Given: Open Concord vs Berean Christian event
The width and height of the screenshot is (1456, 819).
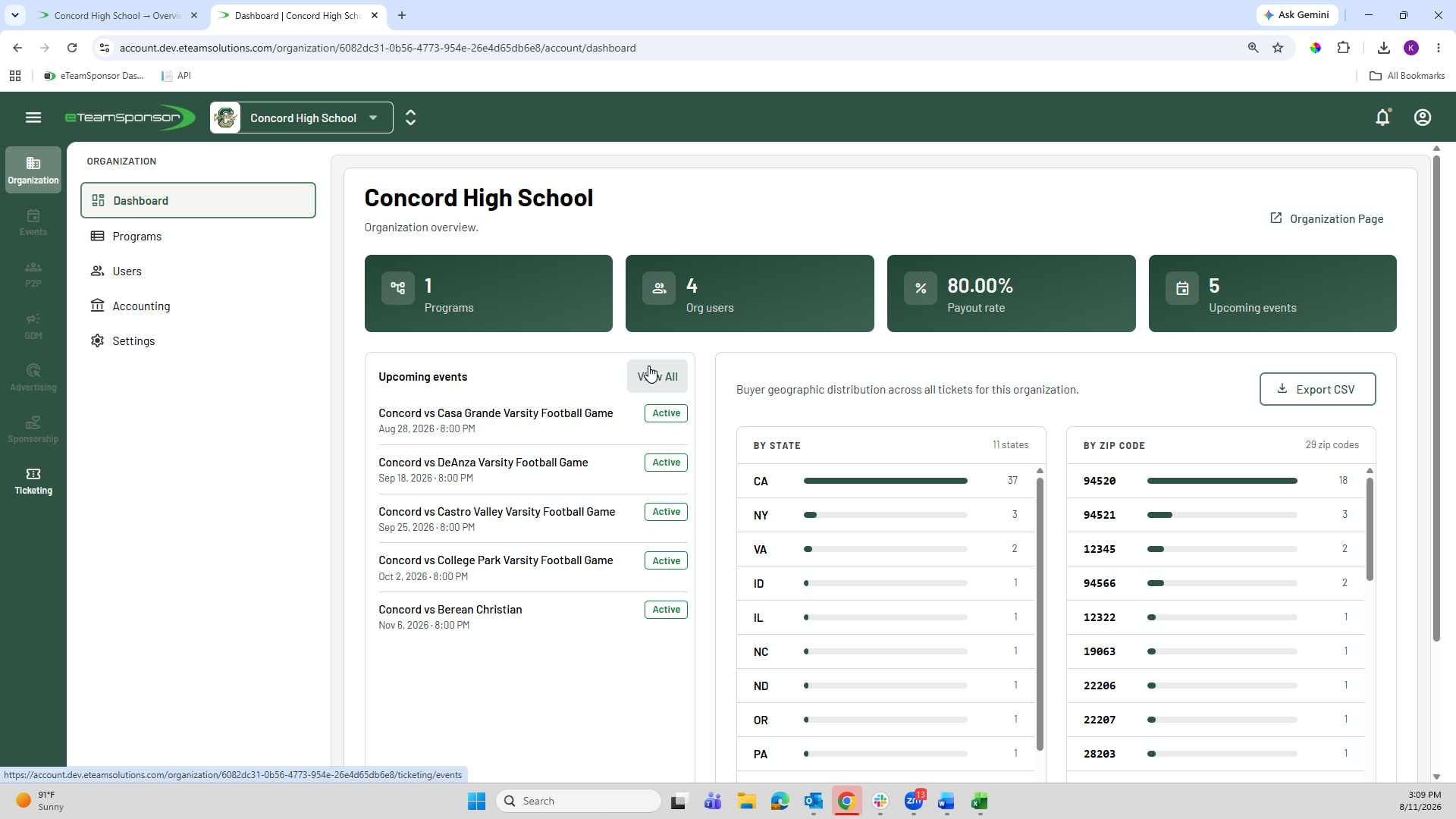Looking at the screenshot, I should coord(450,610).
